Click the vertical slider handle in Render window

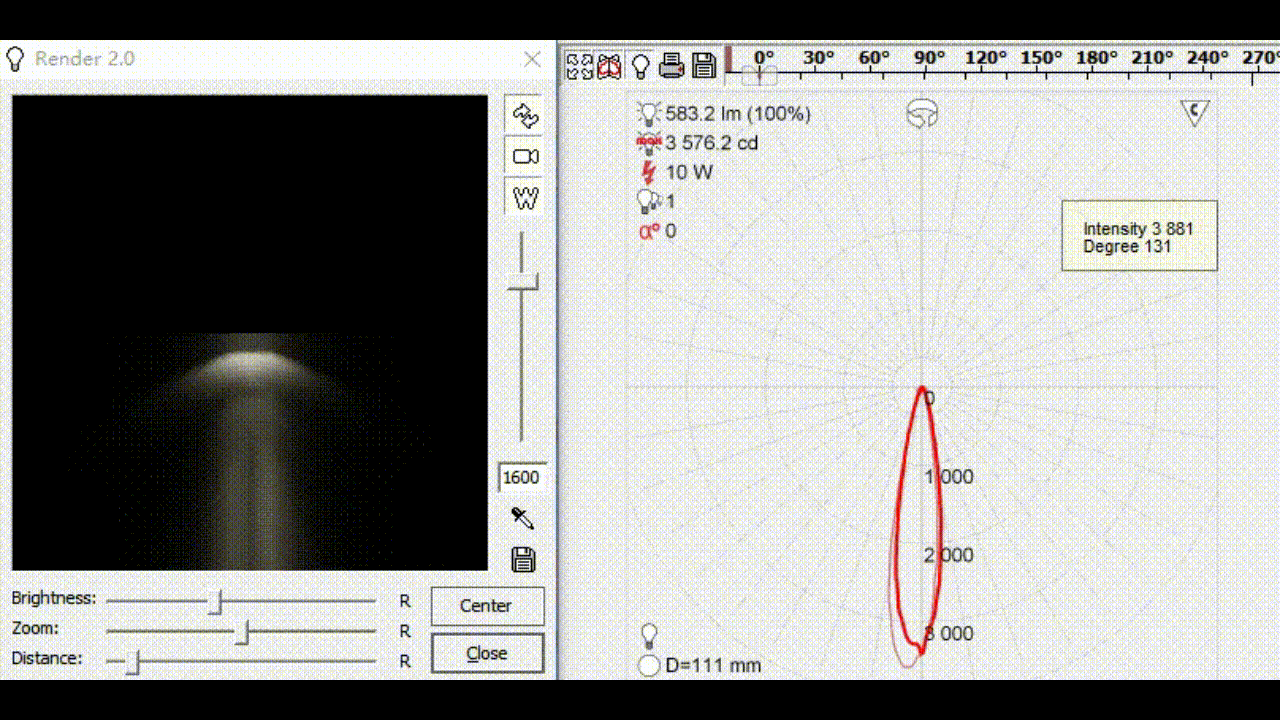click(521, 283)
